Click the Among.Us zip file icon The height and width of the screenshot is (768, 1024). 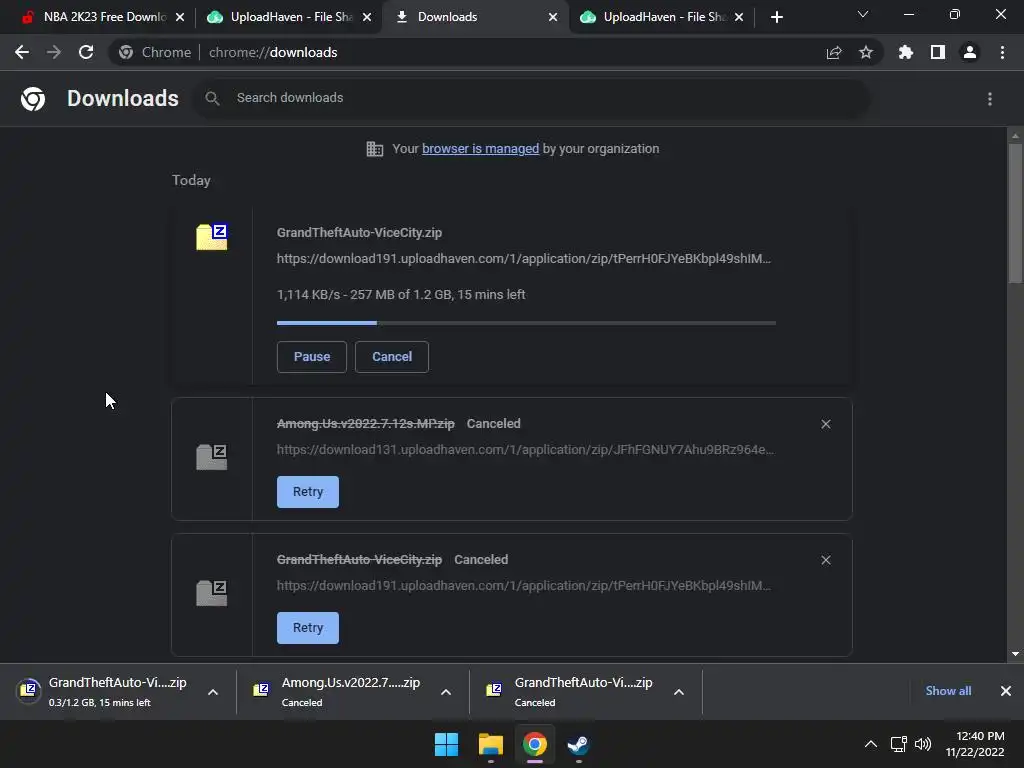click(x=212, y=456)
